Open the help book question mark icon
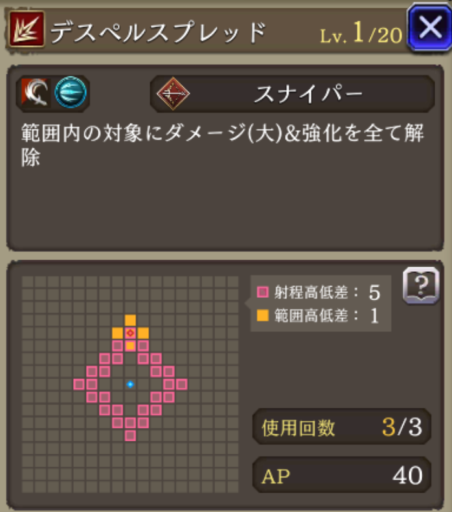This screenshot has width=452, height=512. coord(421,285)
